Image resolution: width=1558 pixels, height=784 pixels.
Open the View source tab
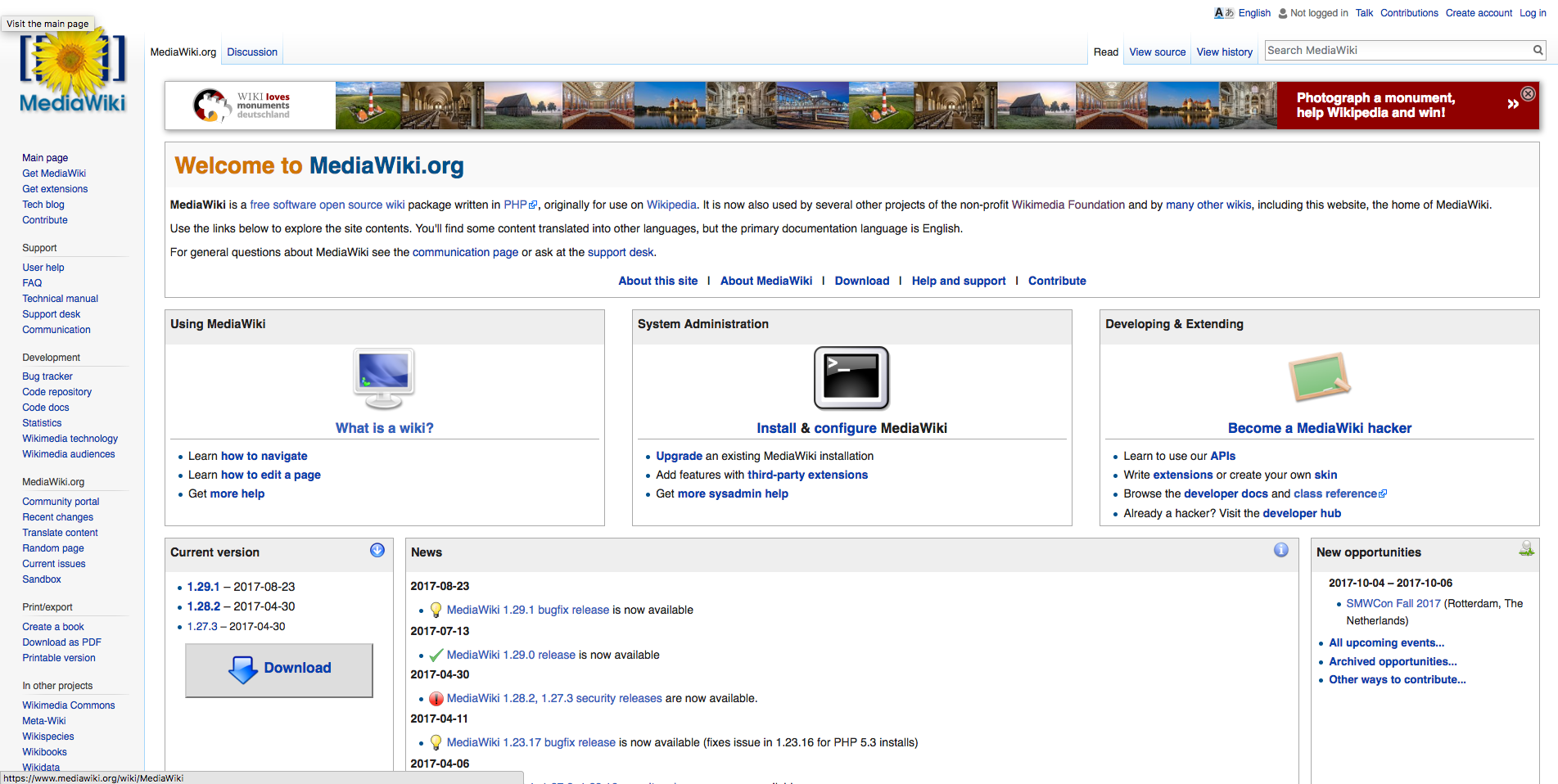[1157, 52]
